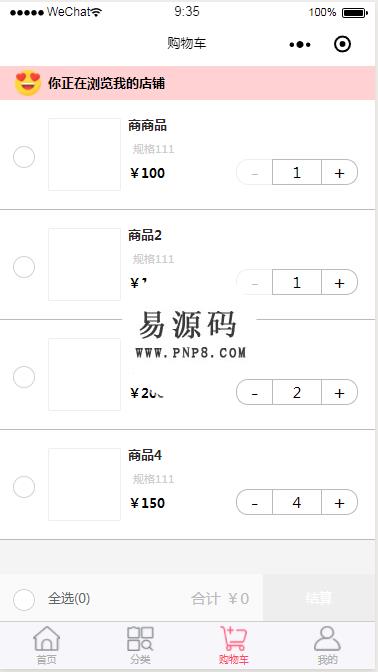Select the 商品4 item radio button
Viewport: 378px width, 672px height.
pos(24,487)
